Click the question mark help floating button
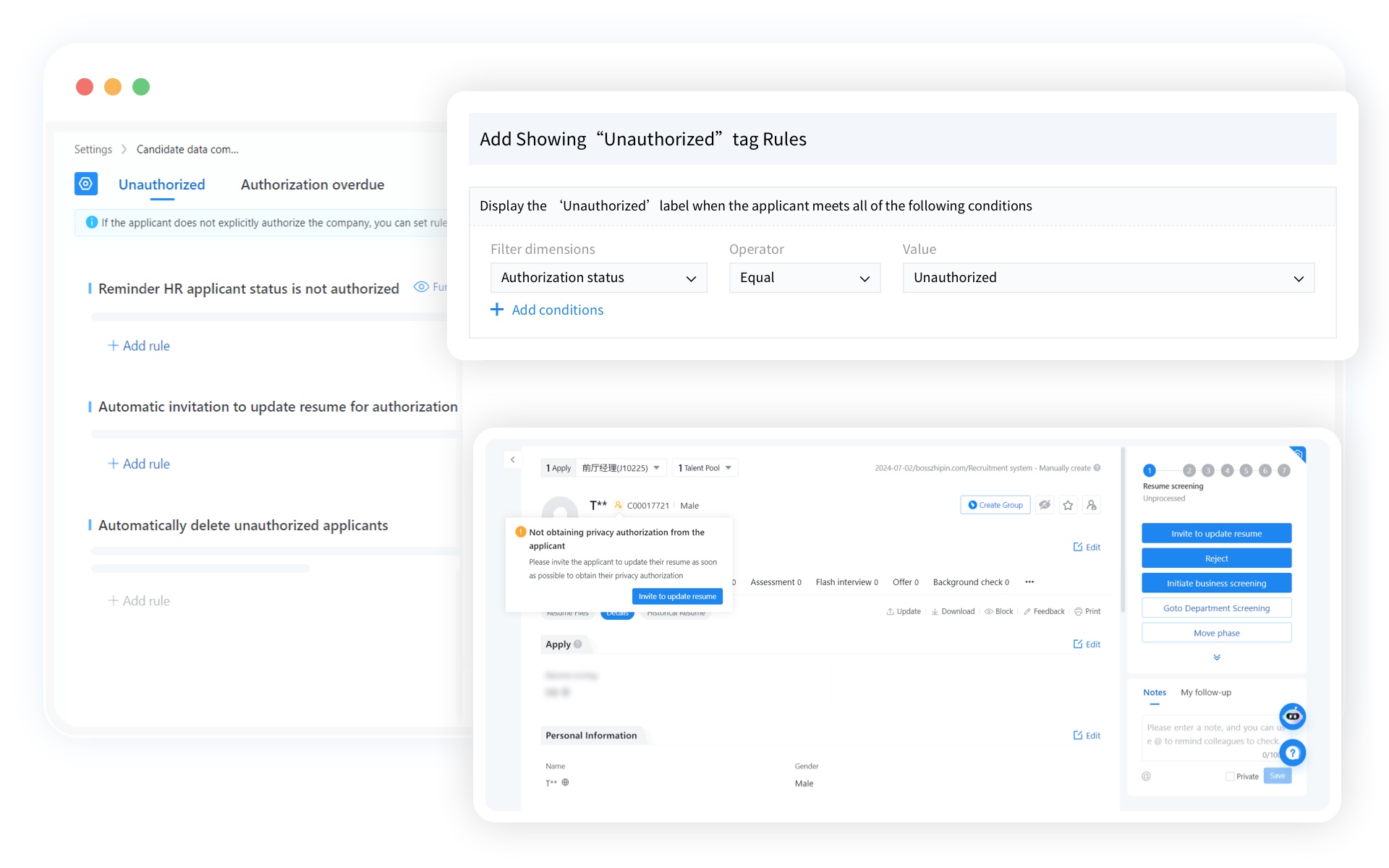Screen dimensions: 1389x868 pyautogui.click(x=1292, y=753)
